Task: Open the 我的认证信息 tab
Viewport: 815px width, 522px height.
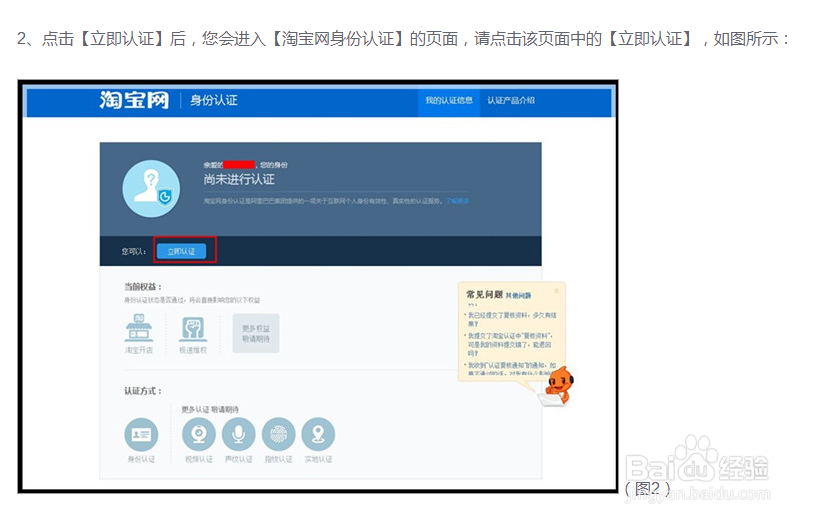Action: click(449, 100)
